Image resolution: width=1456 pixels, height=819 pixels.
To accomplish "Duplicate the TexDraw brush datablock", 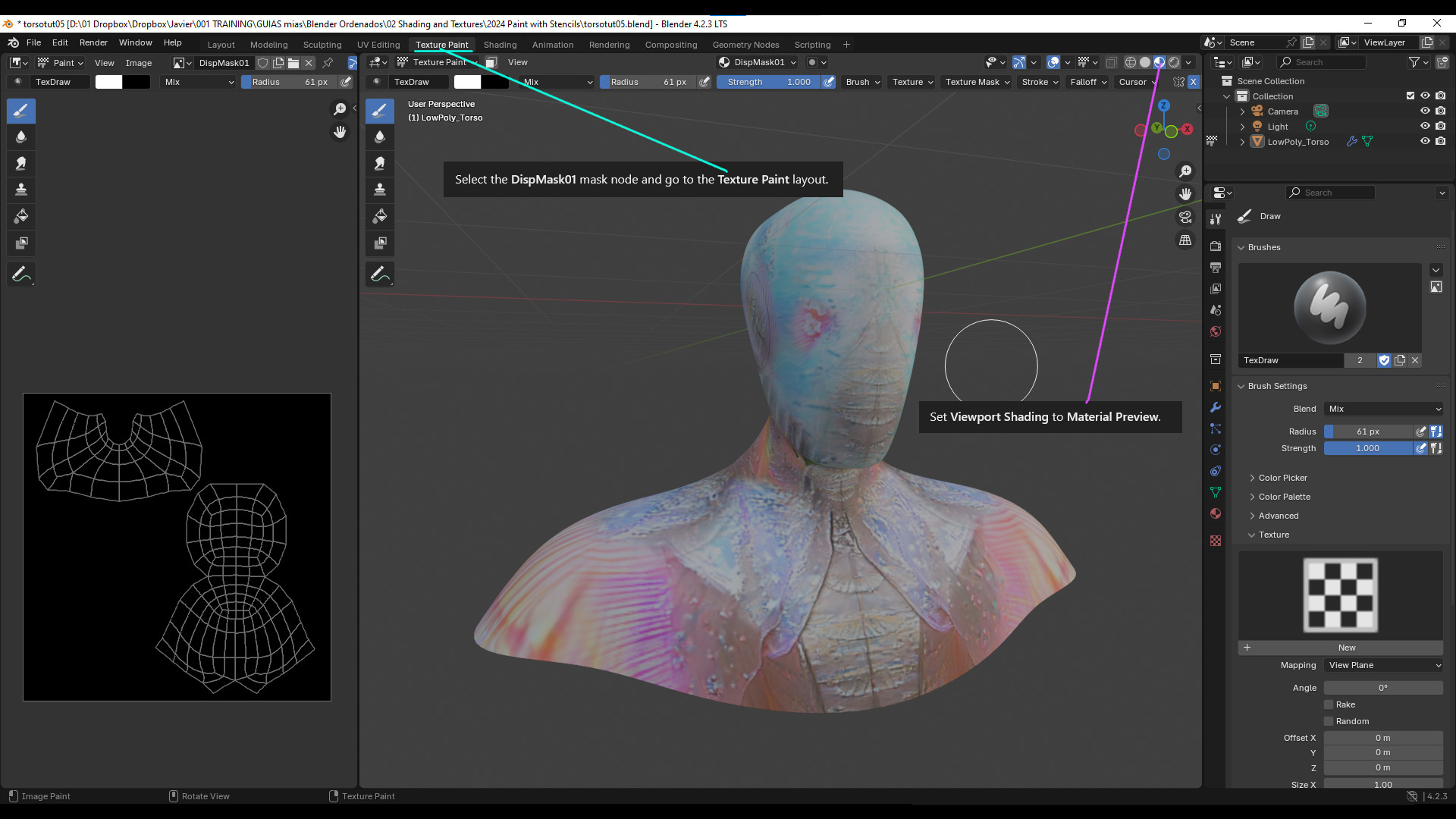I will coord(1400,360).
